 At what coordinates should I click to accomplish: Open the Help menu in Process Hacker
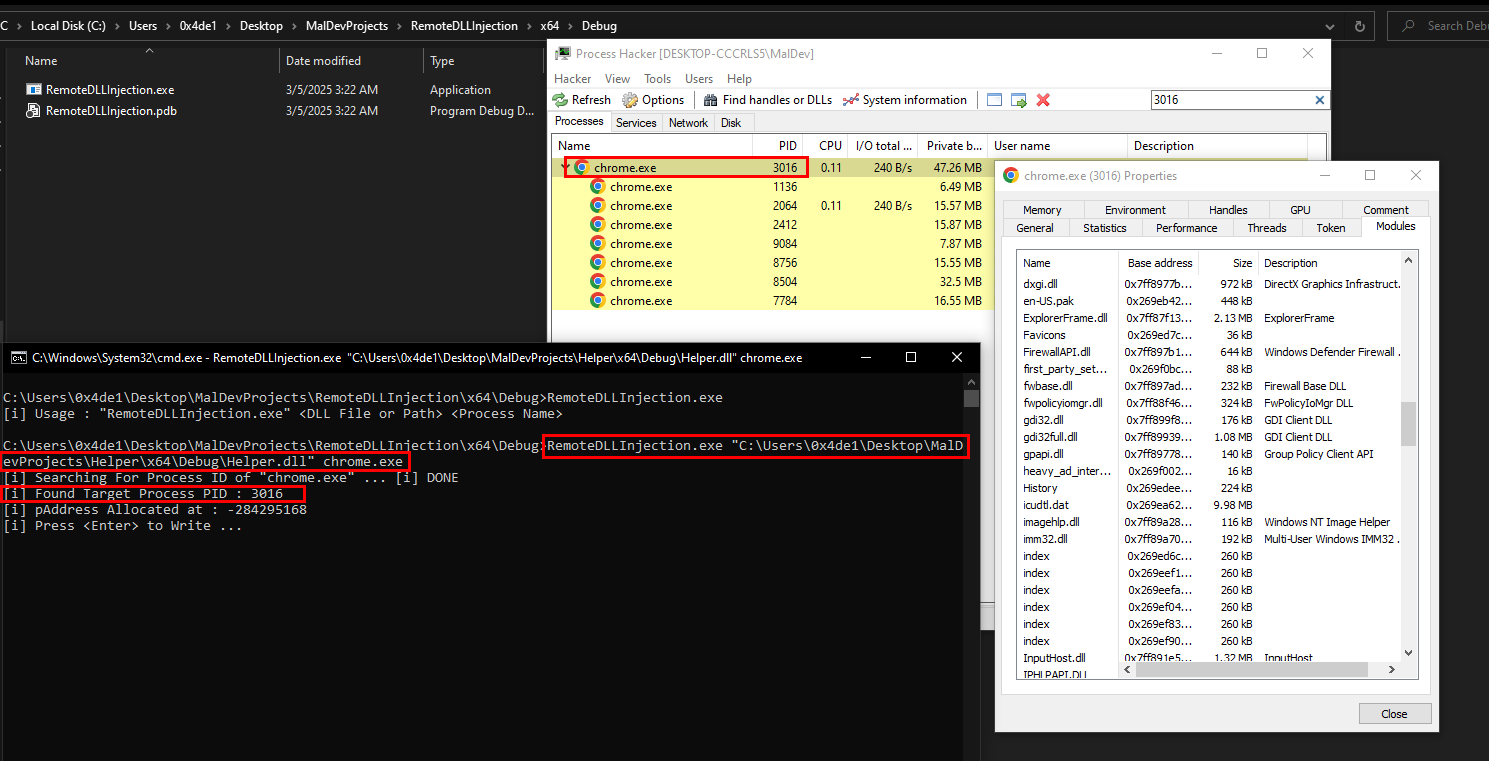tap(739, 78)
